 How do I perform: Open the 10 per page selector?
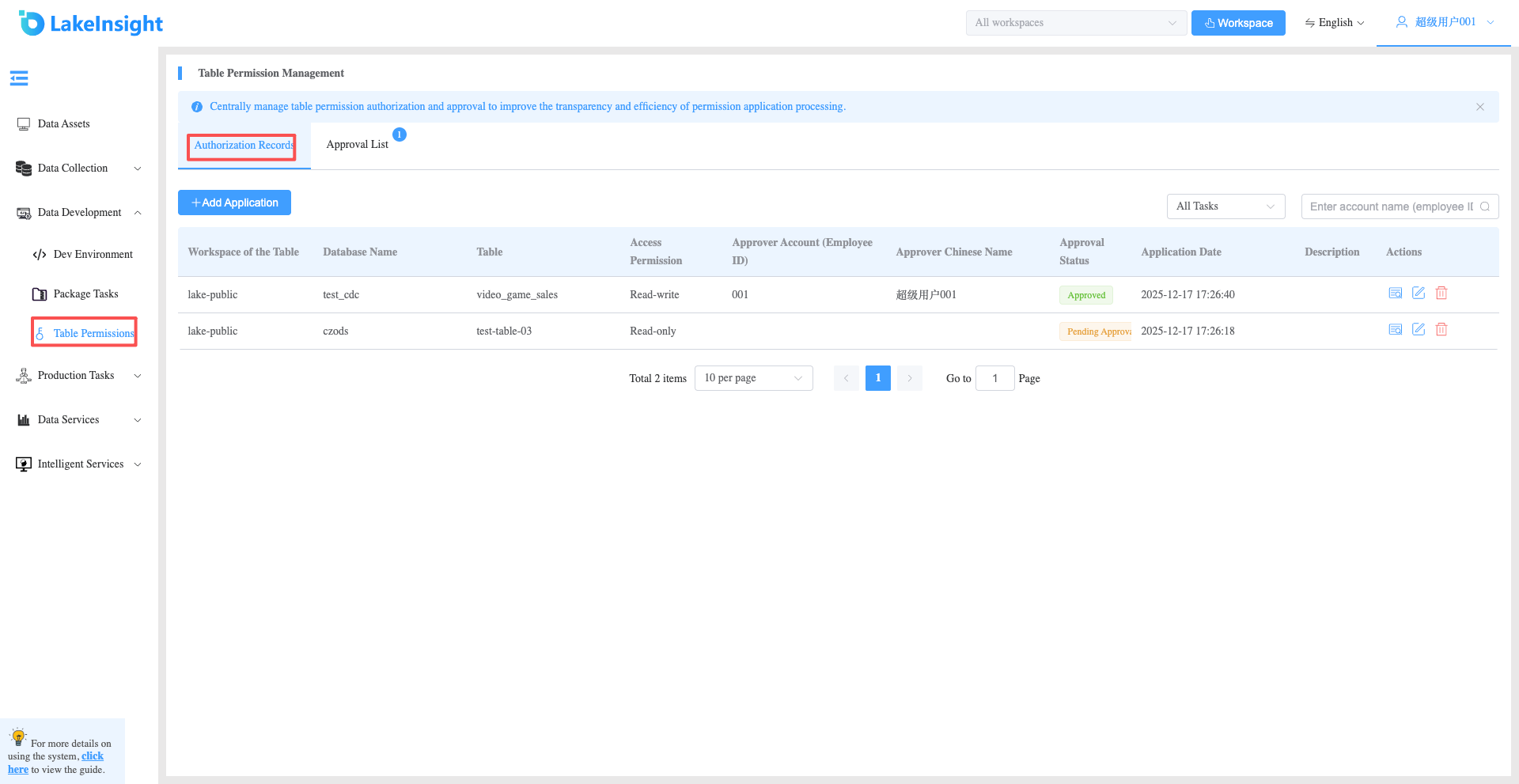tap(754, 378)
